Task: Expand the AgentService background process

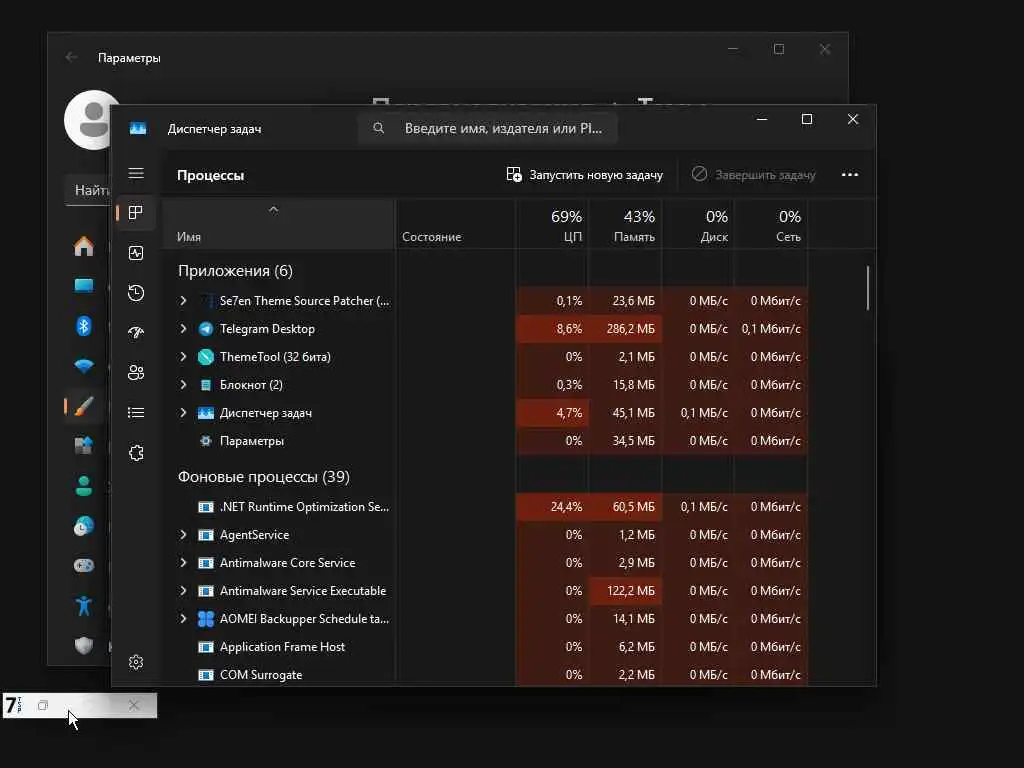Action: pyautogui.click(x=184, y=535)
